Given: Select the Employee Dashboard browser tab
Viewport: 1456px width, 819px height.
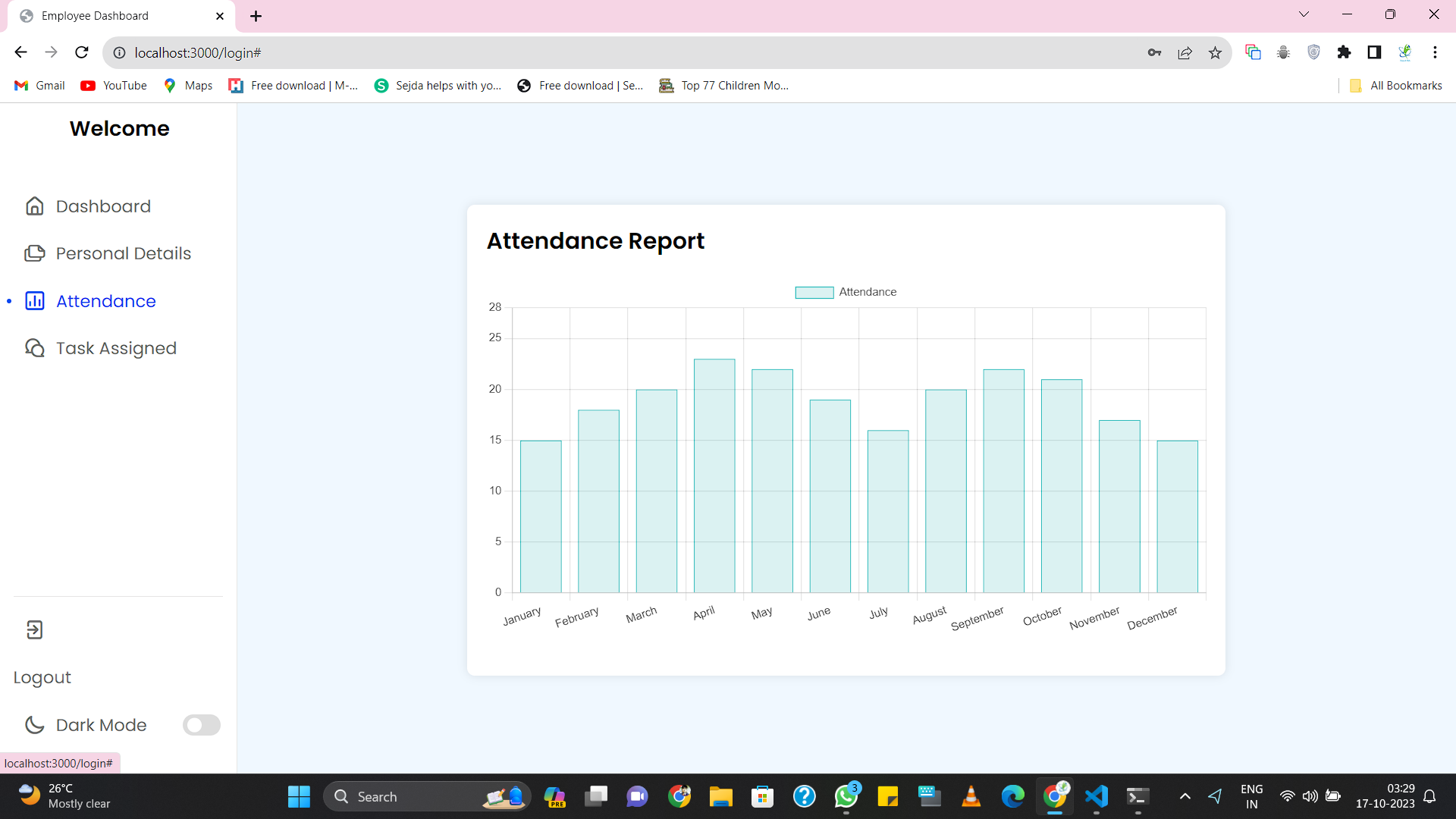Looking at the screenshot, I should pos(114,16).
